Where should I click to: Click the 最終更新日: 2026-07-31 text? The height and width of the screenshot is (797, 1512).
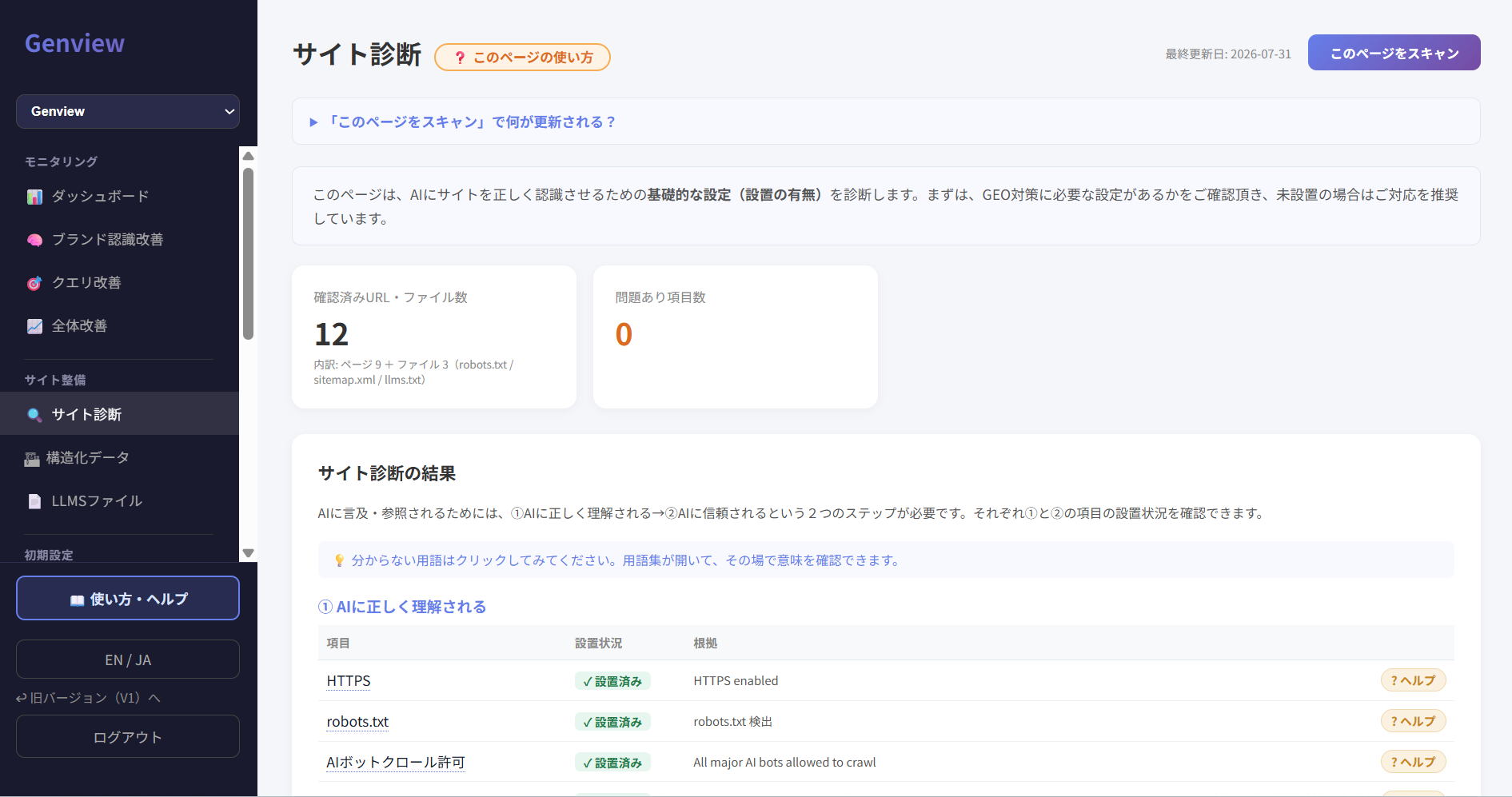(x=1228, y=54)
